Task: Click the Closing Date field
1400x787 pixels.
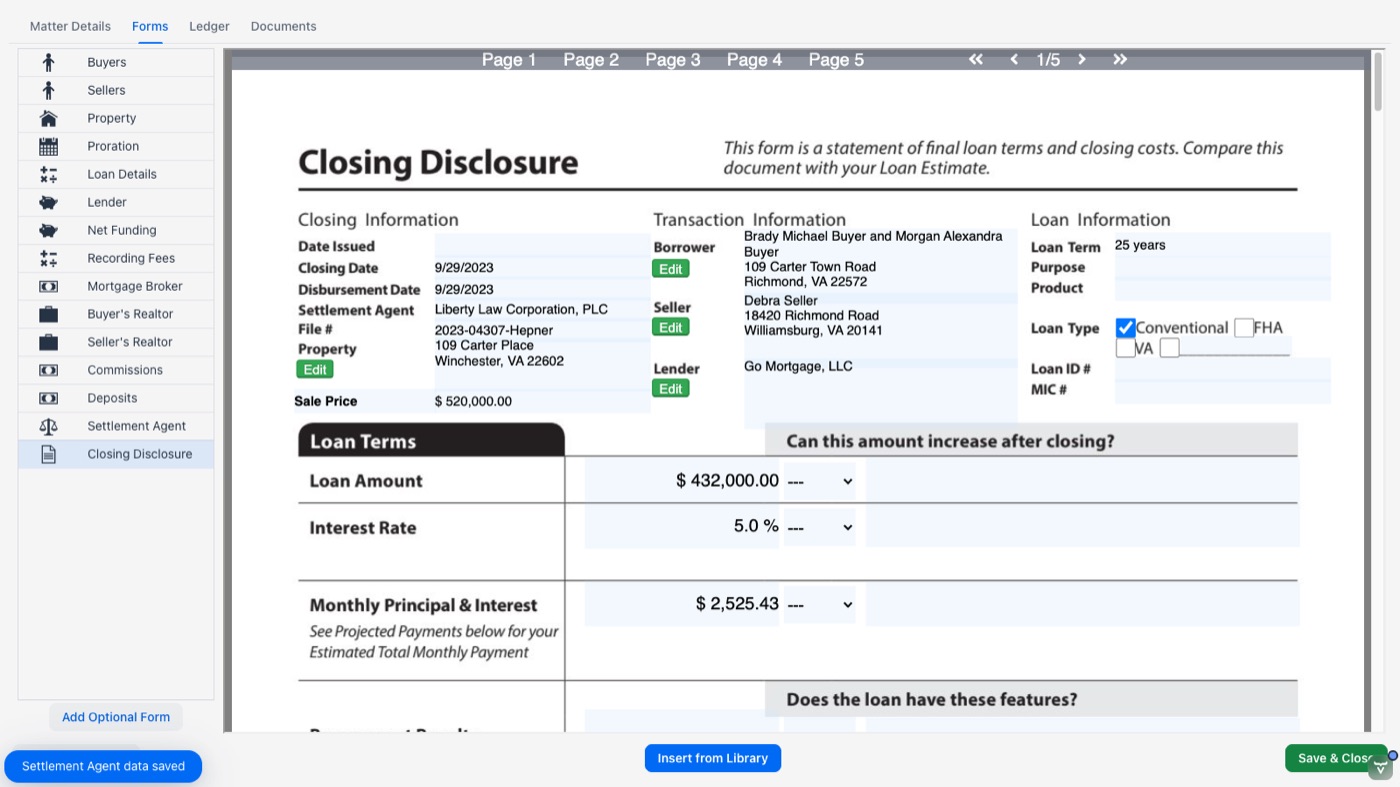Action: pos(542,267)
